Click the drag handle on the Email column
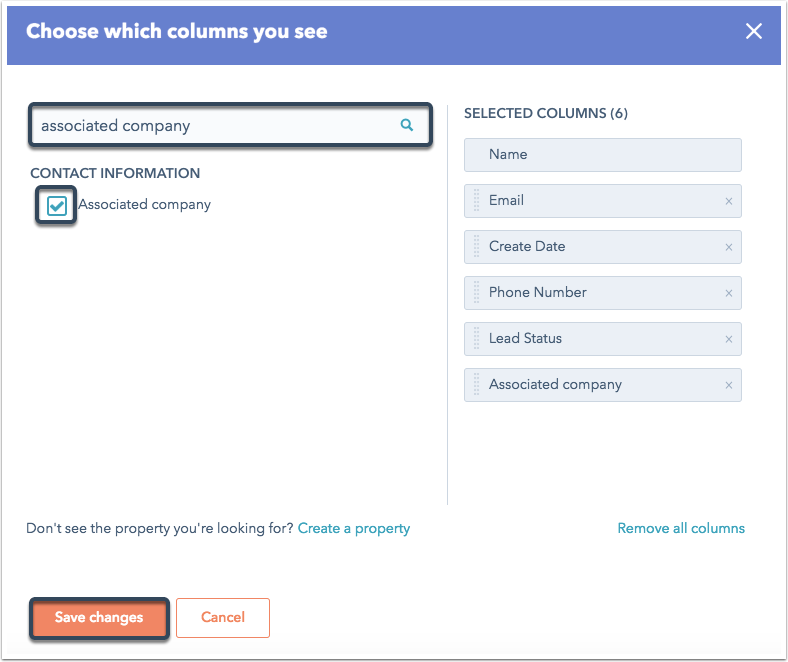Viewport: 788px width, 662px height. [x=476, y=201]
